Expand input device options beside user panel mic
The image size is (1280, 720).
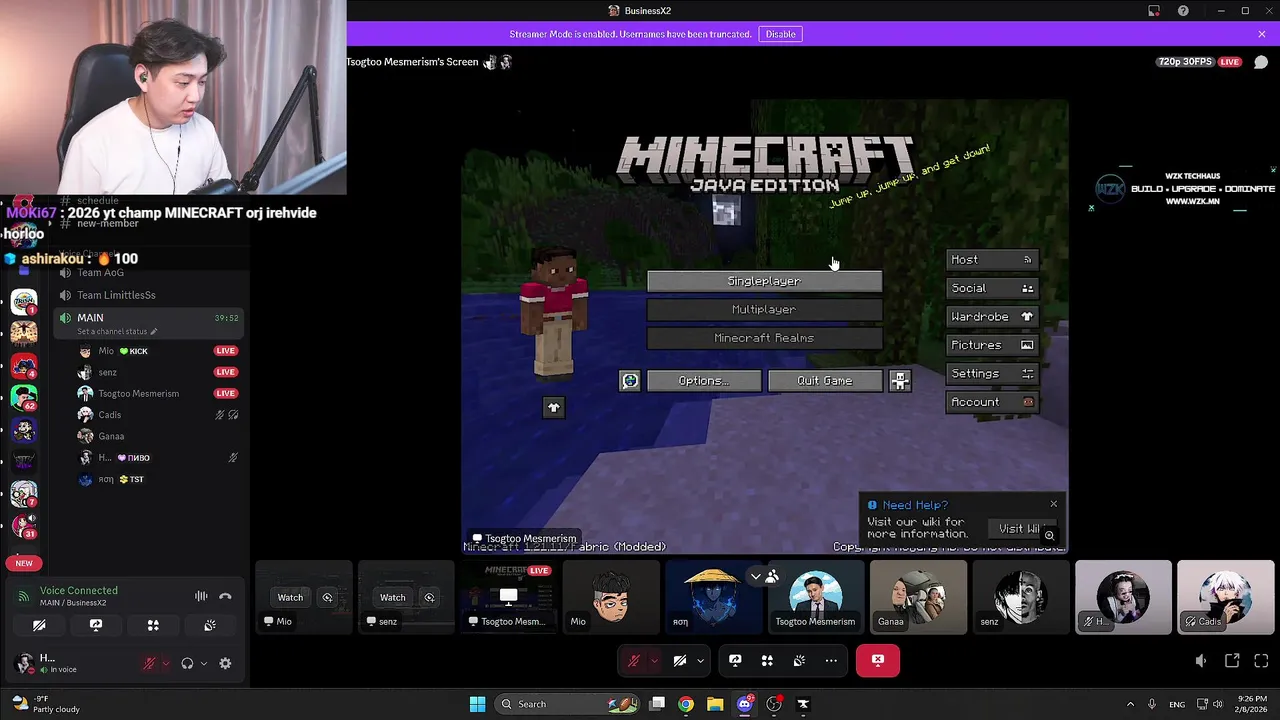(166, 663)
